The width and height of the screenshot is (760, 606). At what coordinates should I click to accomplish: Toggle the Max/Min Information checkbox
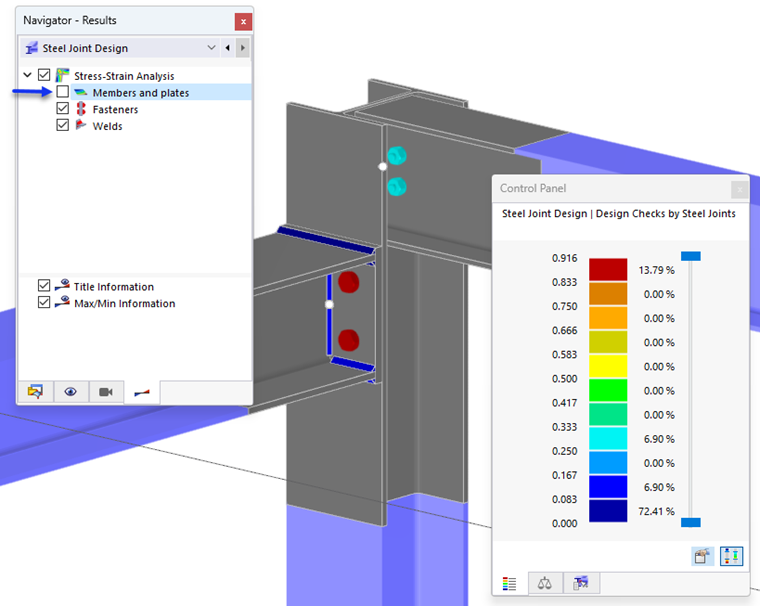(44, 303)
